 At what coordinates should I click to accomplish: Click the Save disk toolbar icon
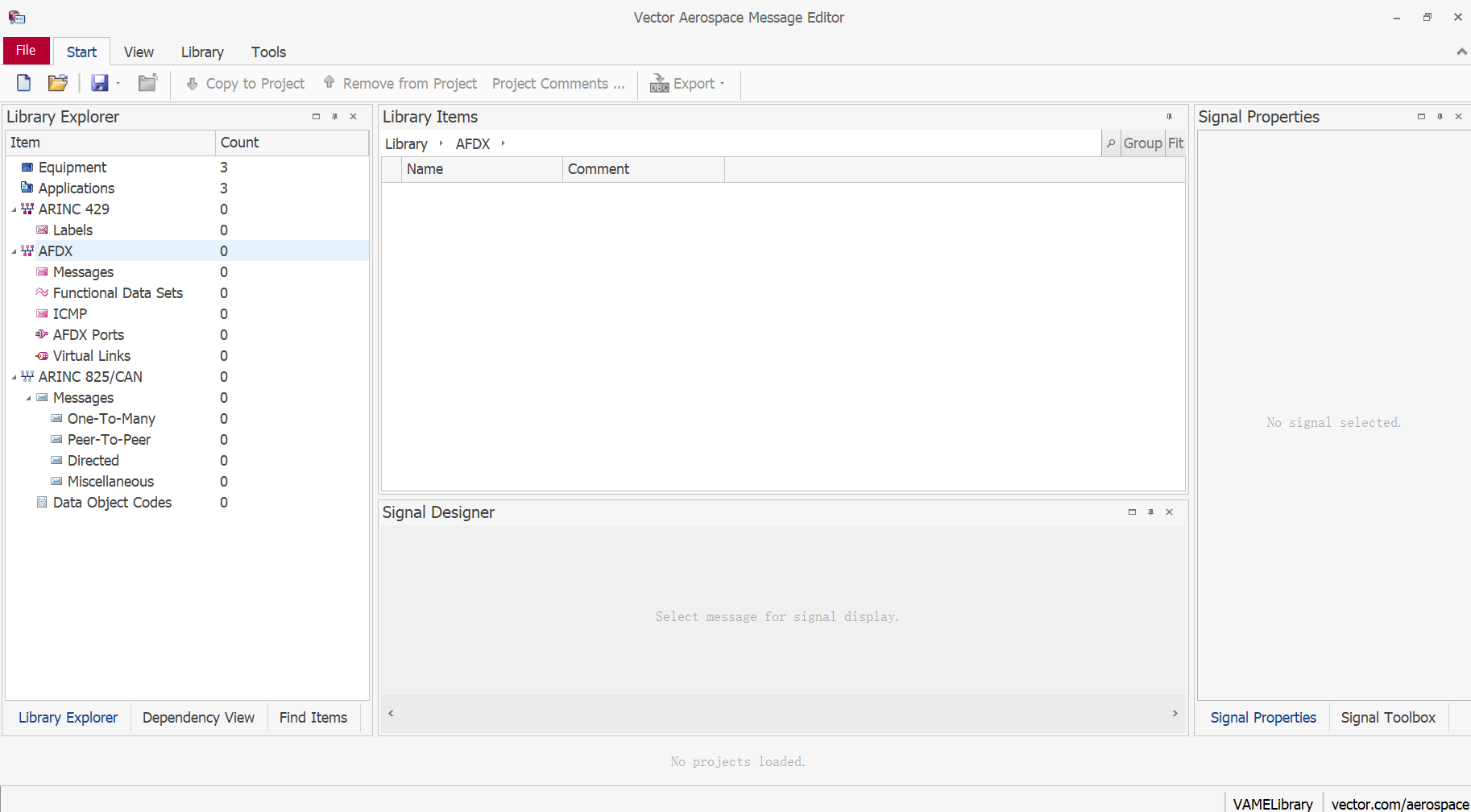pyautogui.click(x=100, y=83)
